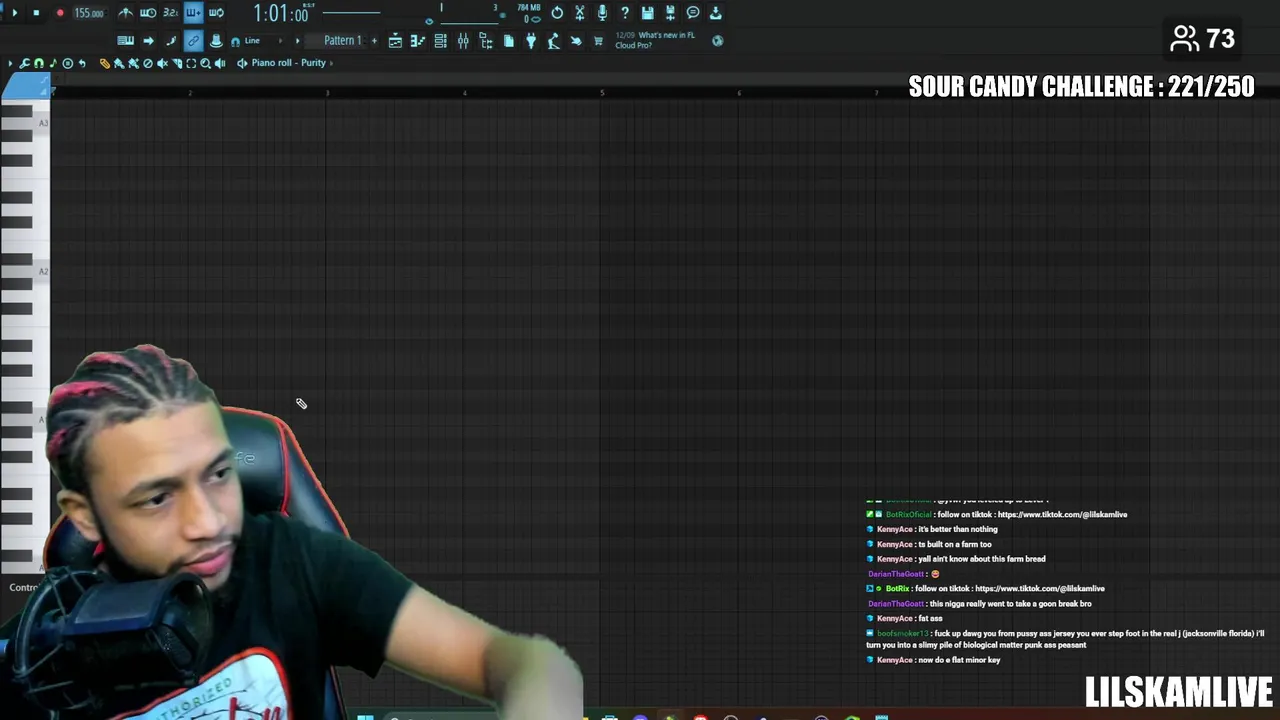
Task: Select the Zoom magnifier tool
Action: pos(205,63)
